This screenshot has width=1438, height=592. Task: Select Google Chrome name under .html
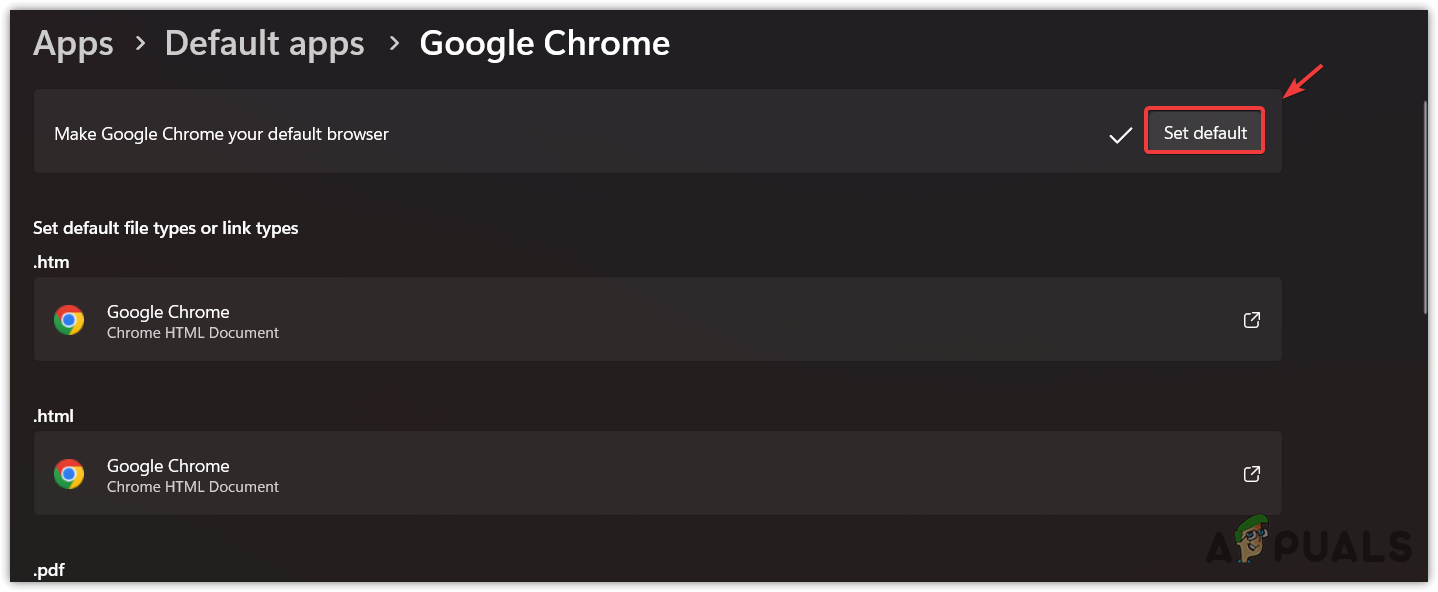tap(168, 466)
